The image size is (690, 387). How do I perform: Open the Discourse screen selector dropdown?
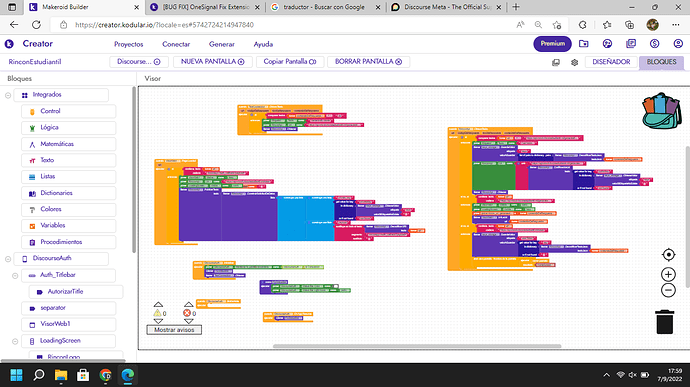139,62
